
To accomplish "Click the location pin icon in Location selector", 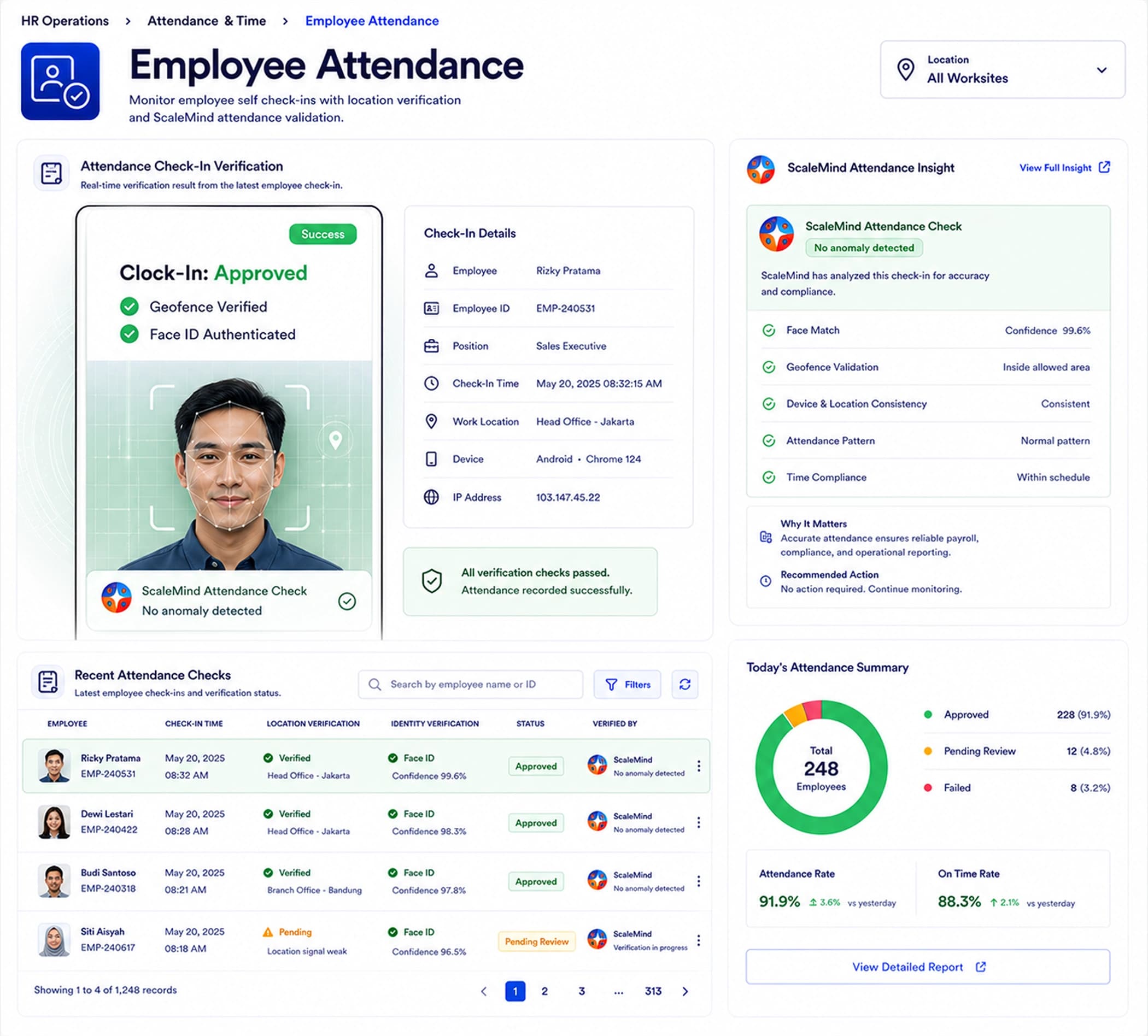I will [x=905, y=69].
